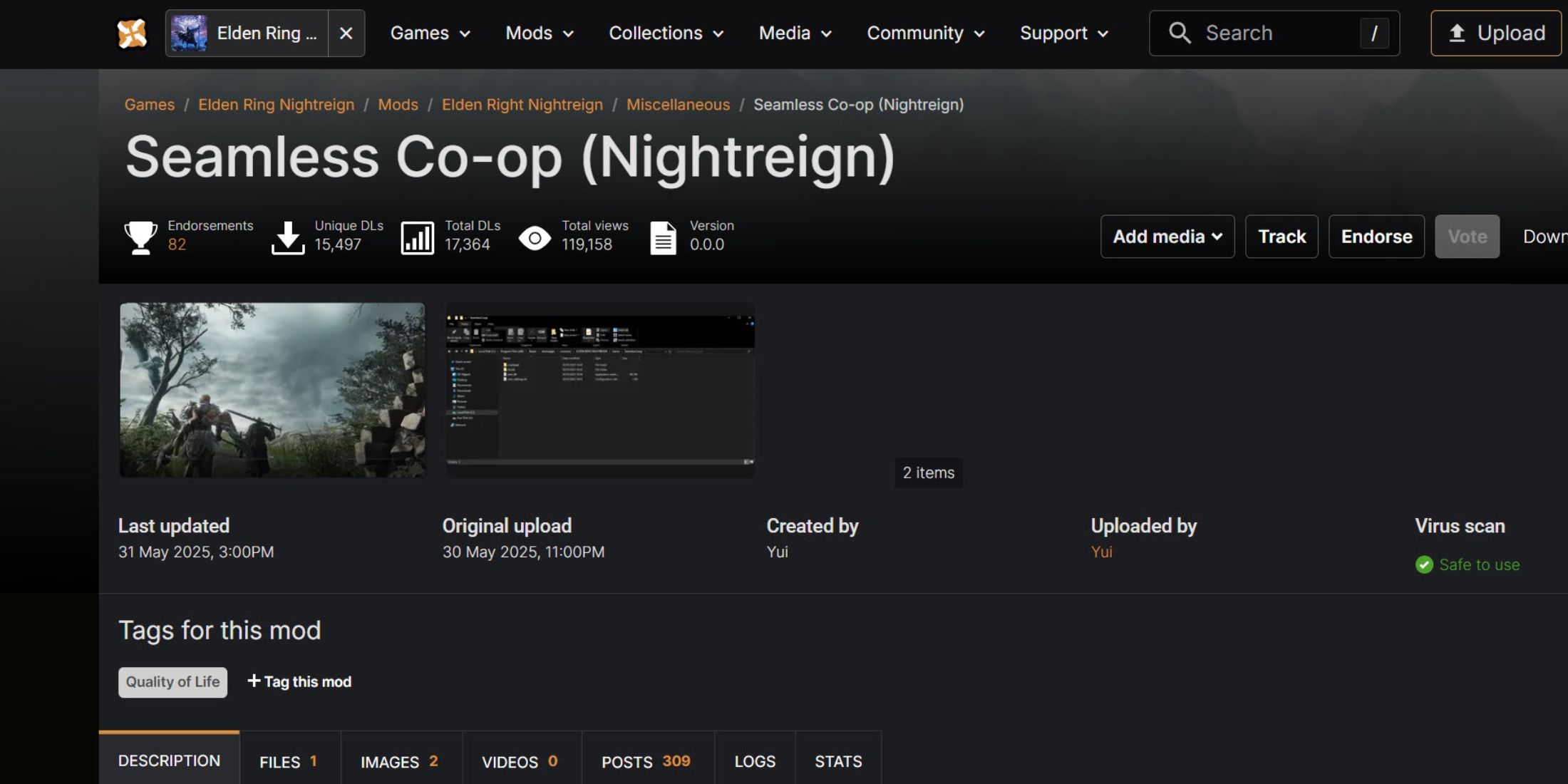
Task: Click the endorsements trophy icon
Action: pyautogui.click(x=140, y=237)
